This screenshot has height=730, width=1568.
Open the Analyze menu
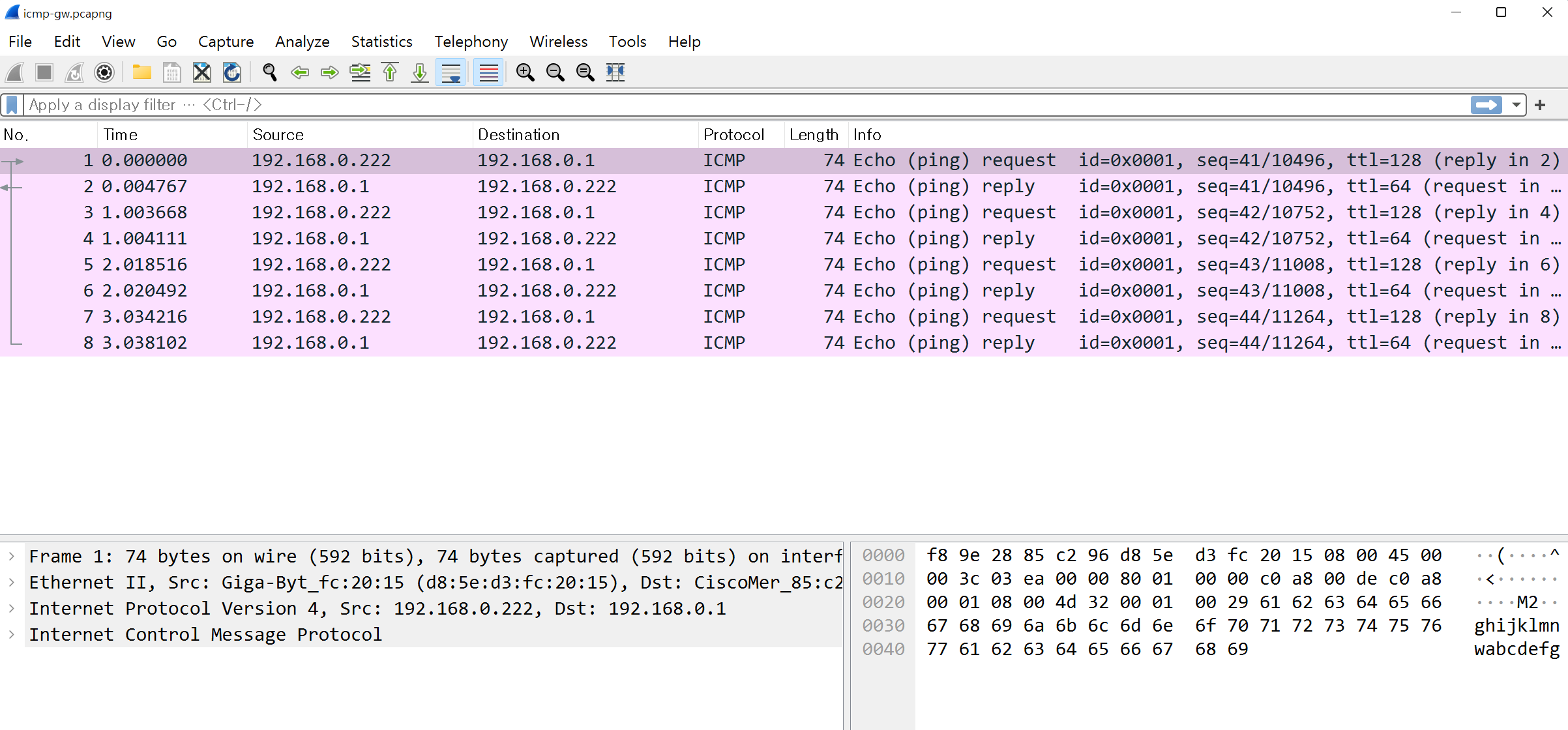[x=302, y=42]
